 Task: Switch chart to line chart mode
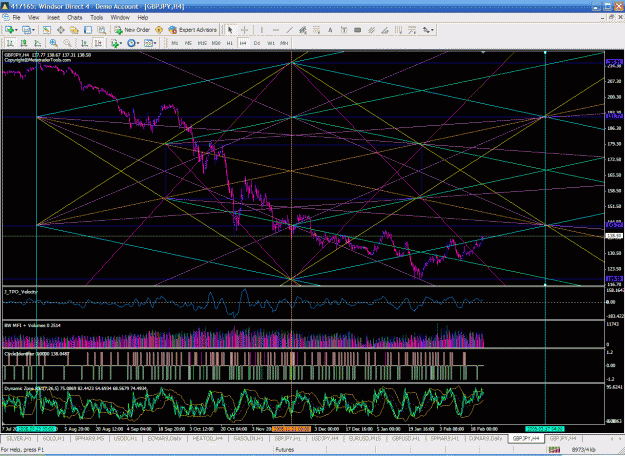(x=37, y=43)
